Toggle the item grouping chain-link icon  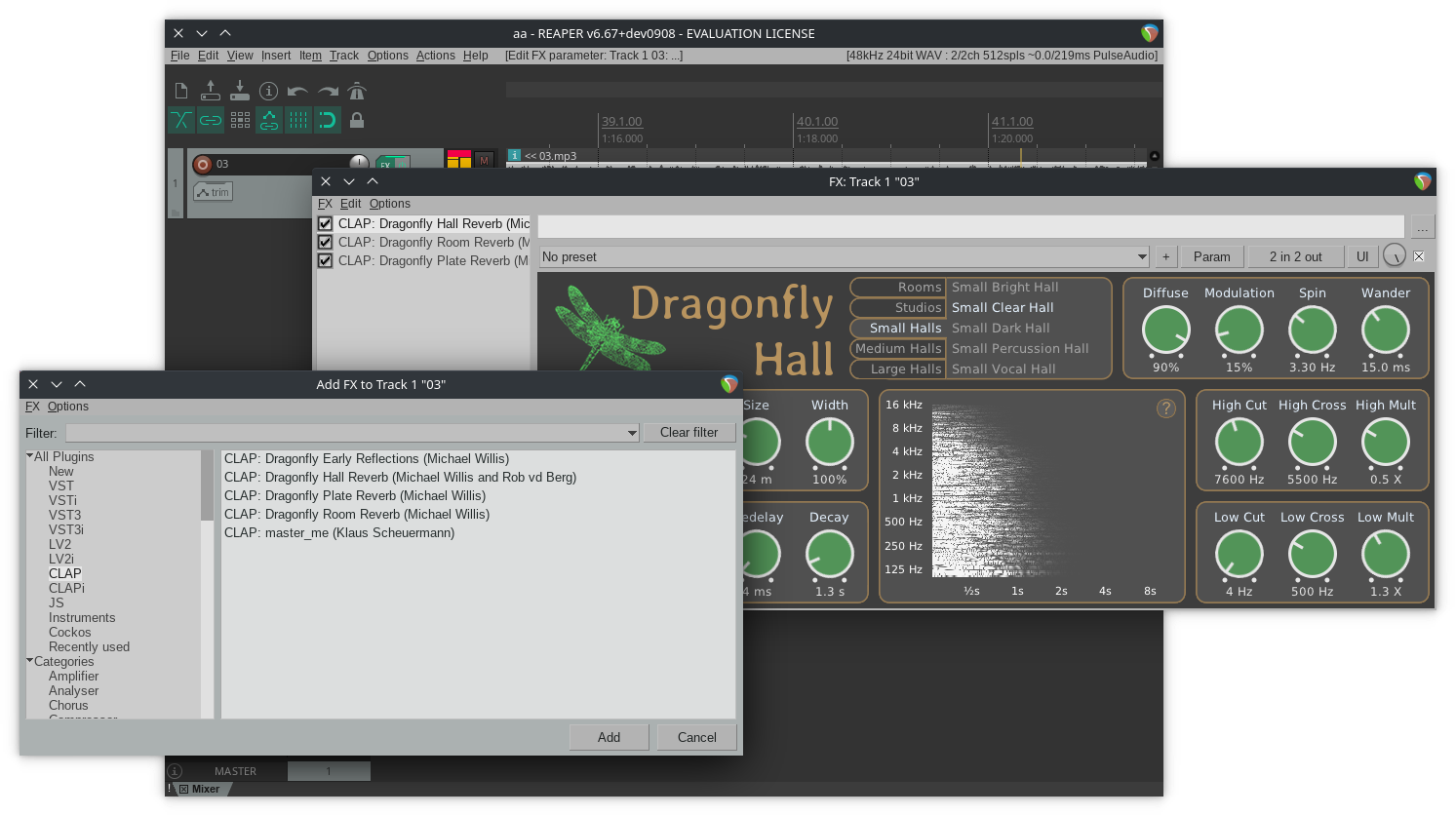211,120
